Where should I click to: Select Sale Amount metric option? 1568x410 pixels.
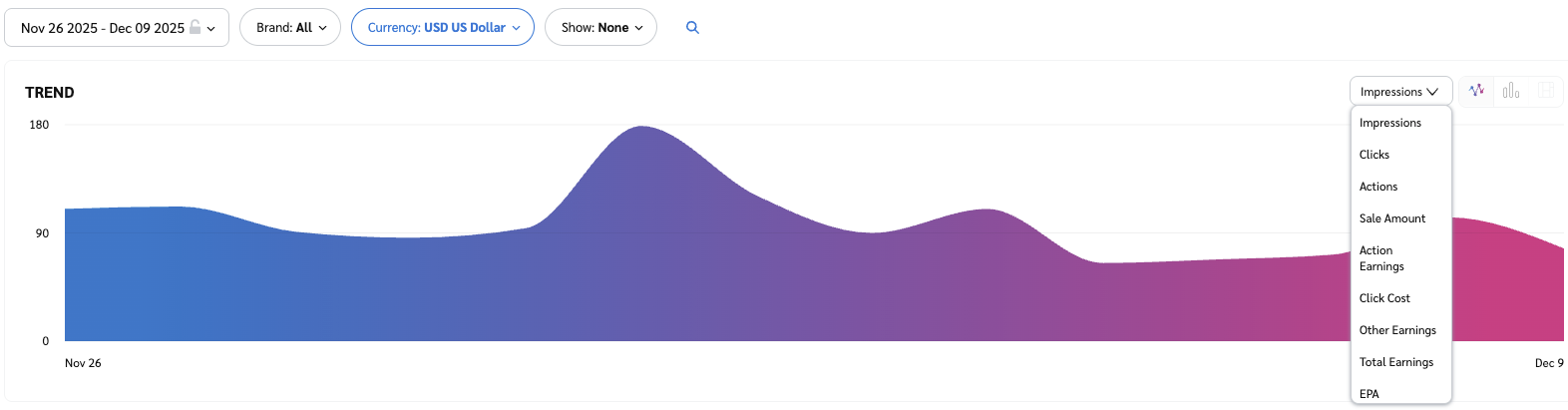[1391, 218]
